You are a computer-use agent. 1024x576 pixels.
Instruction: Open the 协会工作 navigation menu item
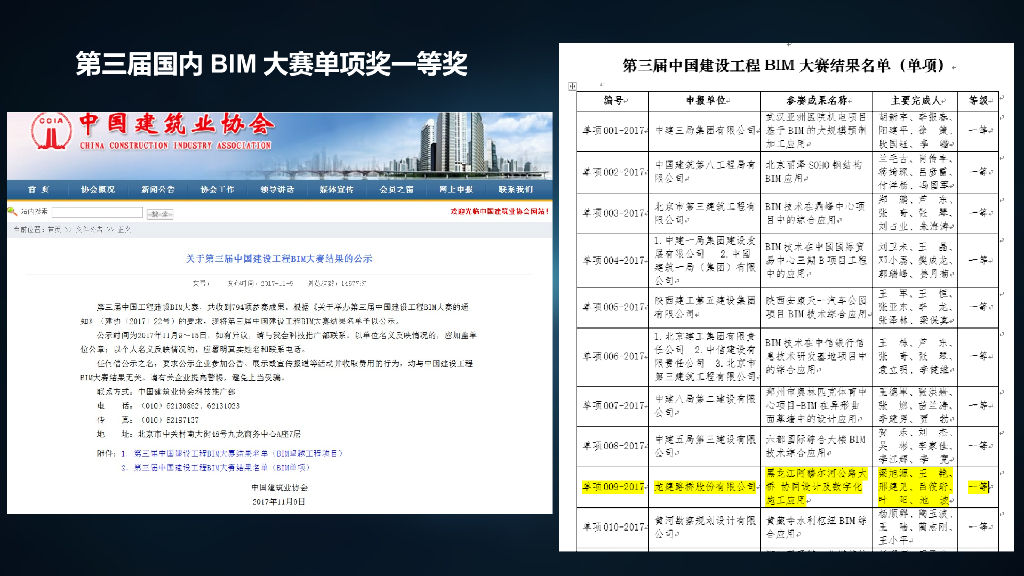tap(217, 189)
